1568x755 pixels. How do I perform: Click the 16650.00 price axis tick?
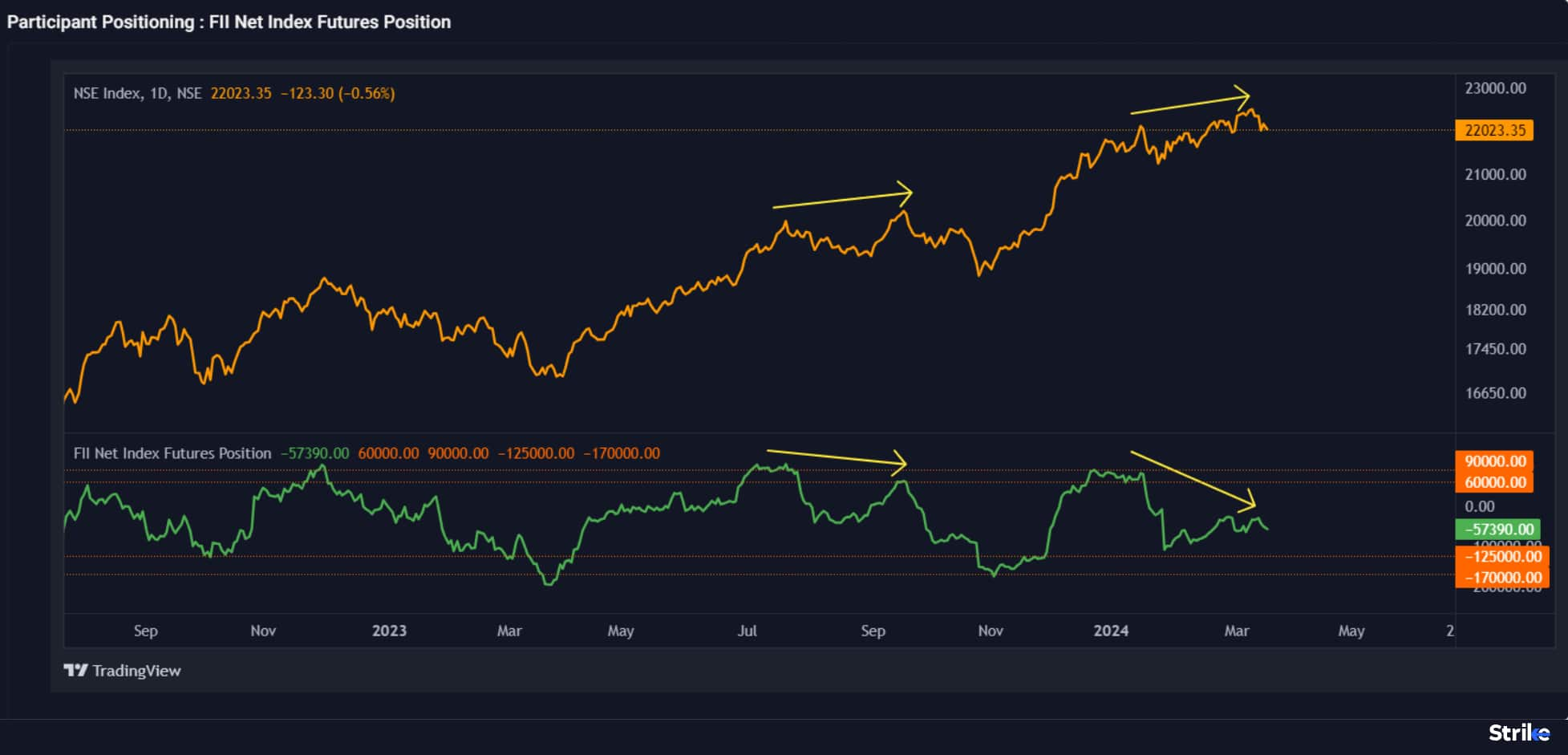1495,393
